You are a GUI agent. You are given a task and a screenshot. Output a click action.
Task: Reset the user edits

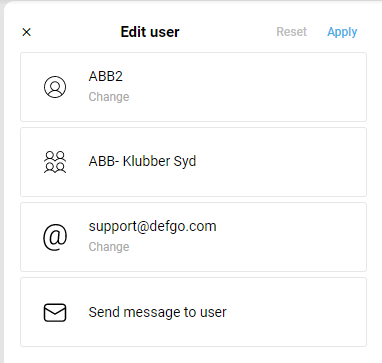point(291,32)
